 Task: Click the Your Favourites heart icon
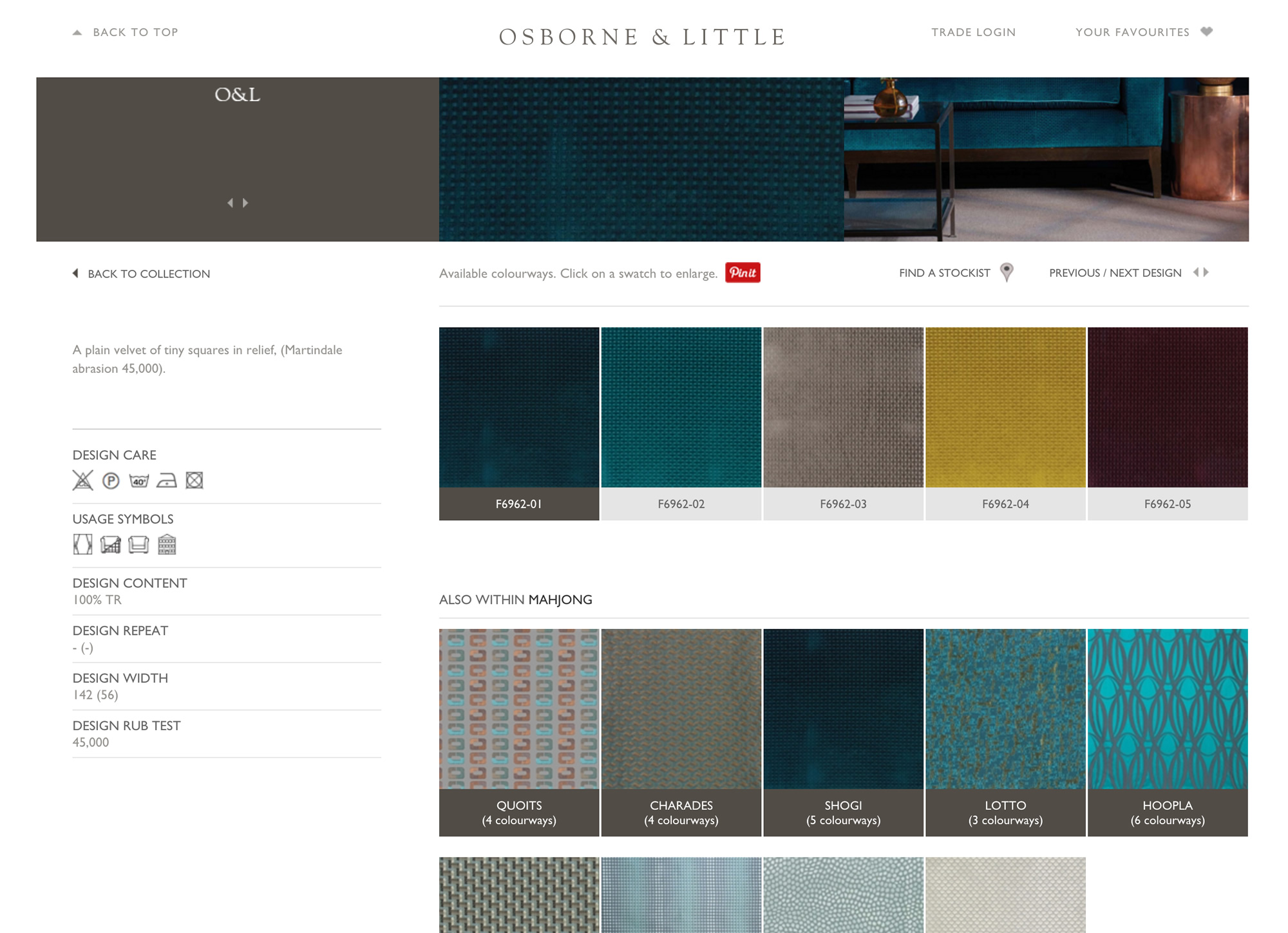point(1207,32)
